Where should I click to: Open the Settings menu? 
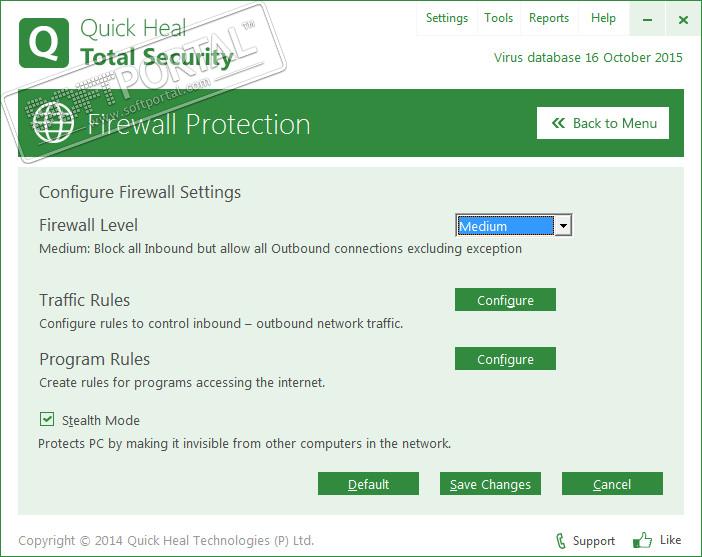tap(446, 18)
